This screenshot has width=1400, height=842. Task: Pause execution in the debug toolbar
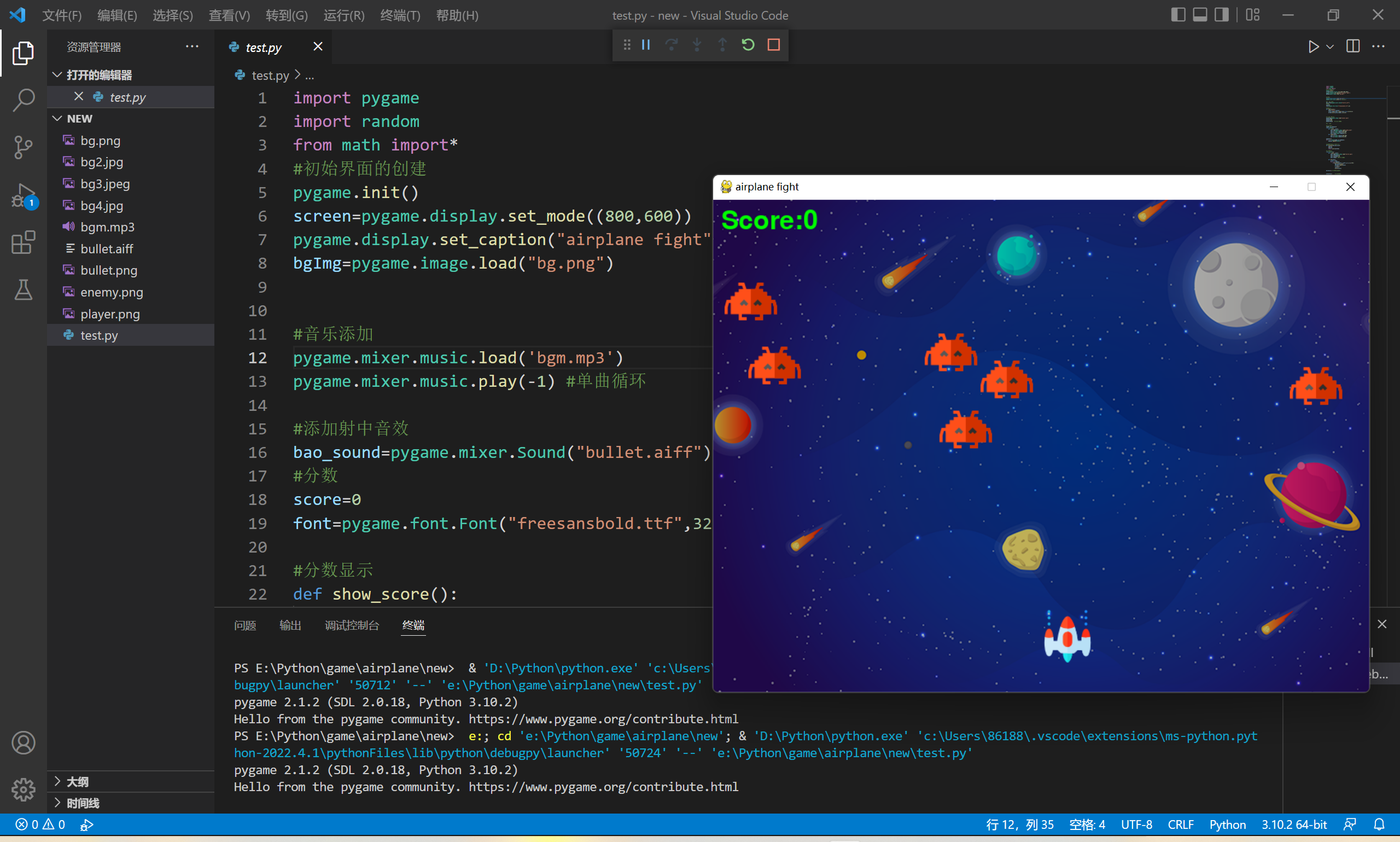[x=645, y=45]
